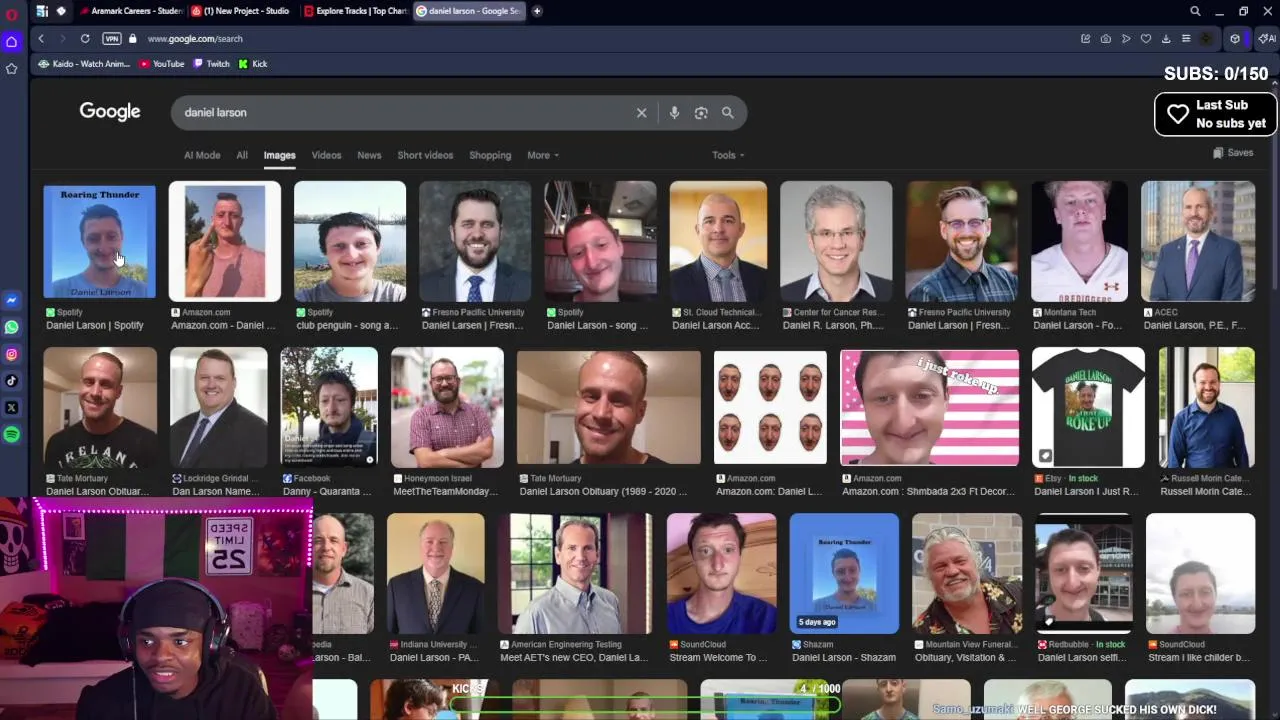Select the Videos search tab
The image size is (1280, 720).
pyautogui.click(x=326, y=155)
